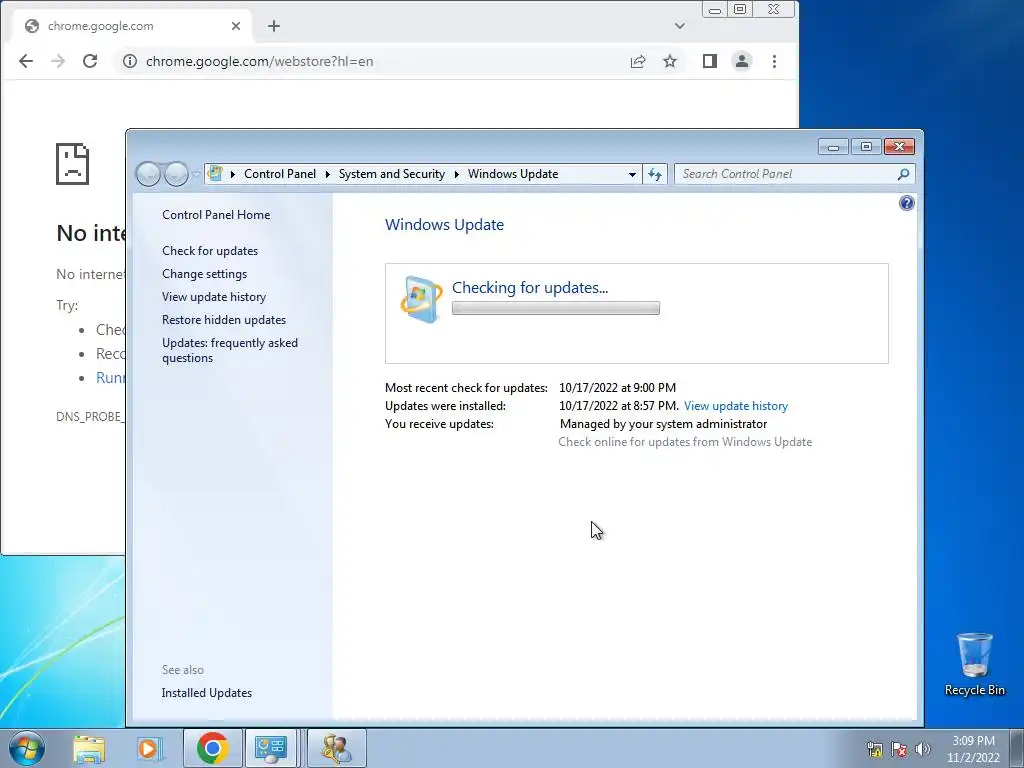This screenshot has width=1024, height=768.
Task: Refresh the Control Panel address bar
Action: [655, 174]
